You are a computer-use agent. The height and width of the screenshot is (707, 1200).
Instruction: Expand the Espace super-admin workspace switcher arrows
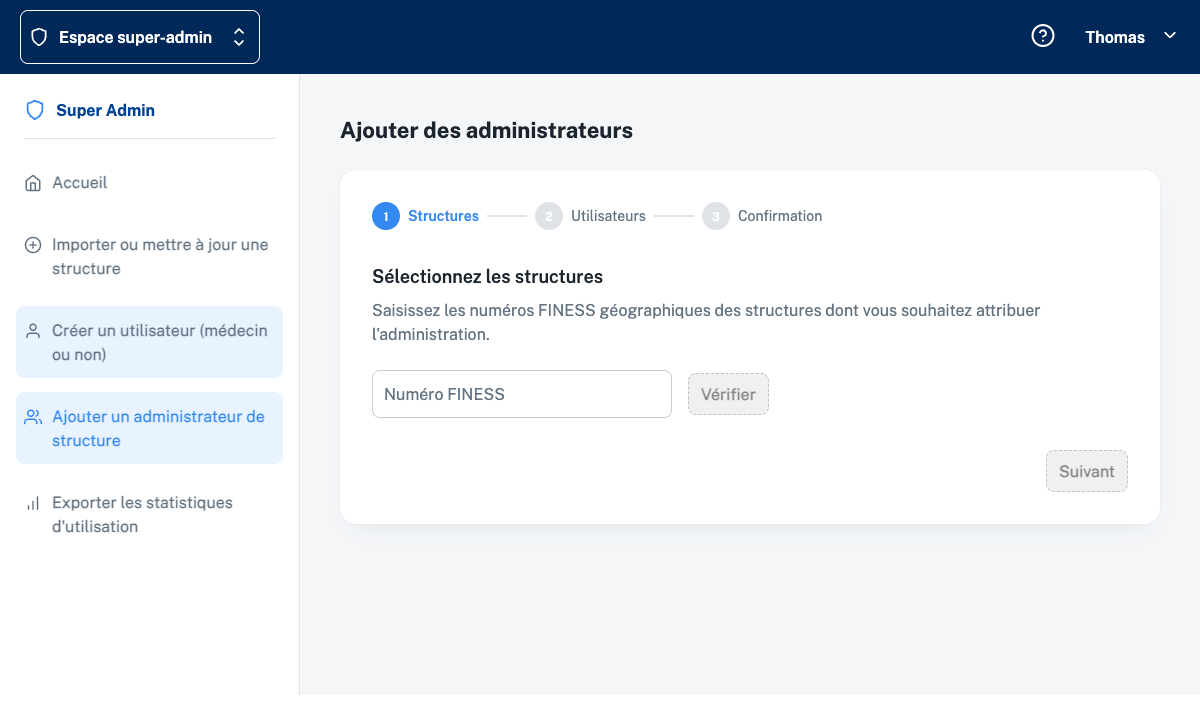pyautogui.click(x=239, y=37)
